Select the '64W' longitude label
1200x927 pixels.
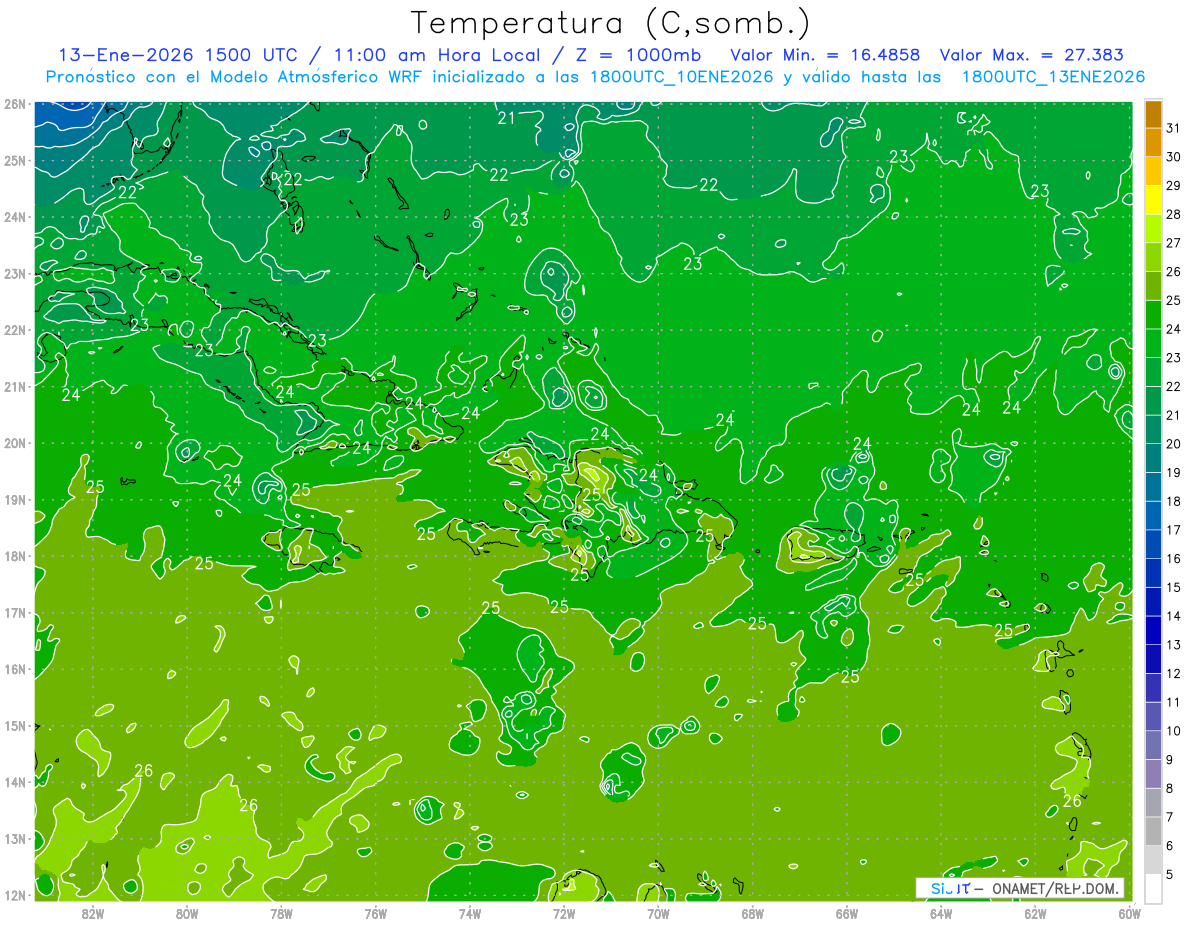point(941,913)
